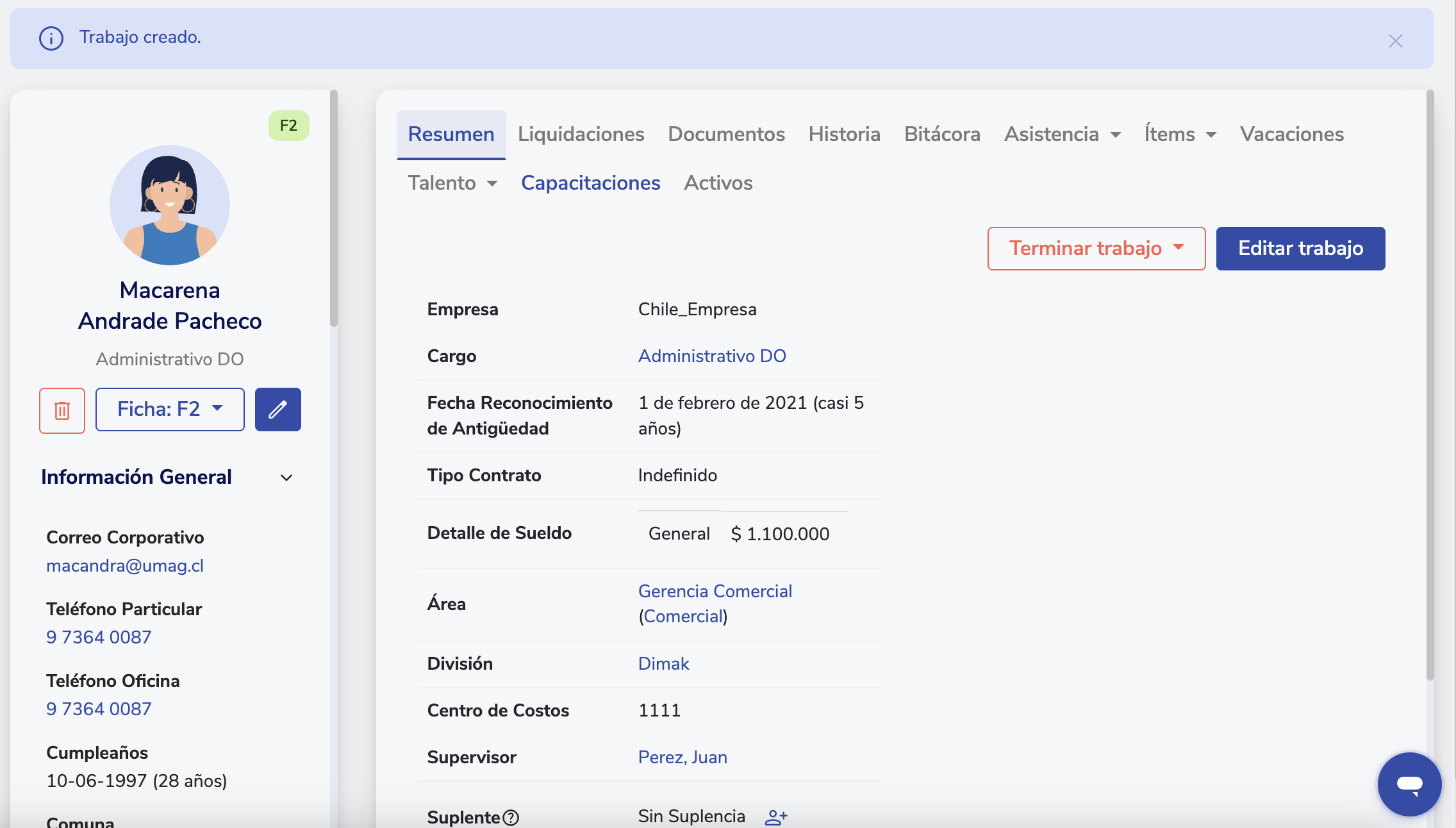This screenshot has height=828, width=1456.
Task: Dismiss the Trabajo creado notification
Action: click(1395, 41)
